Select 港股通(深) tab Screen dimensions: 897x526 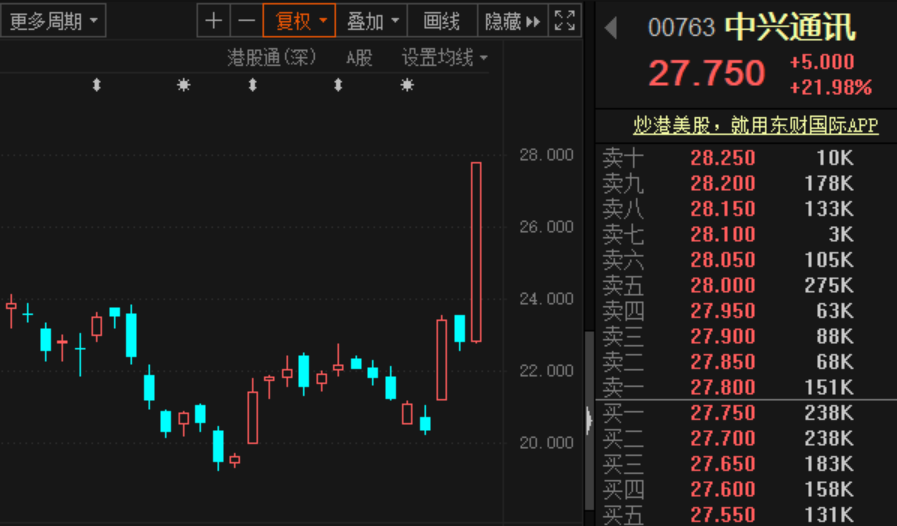pos(271,57)
